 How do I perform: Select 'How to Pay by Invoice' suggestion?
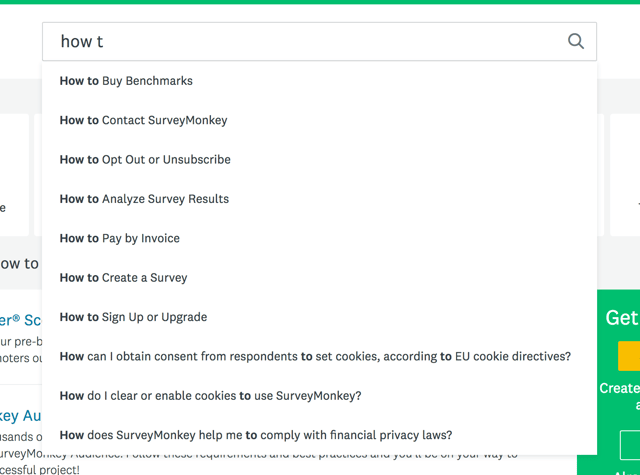click(x=120, y=238)
